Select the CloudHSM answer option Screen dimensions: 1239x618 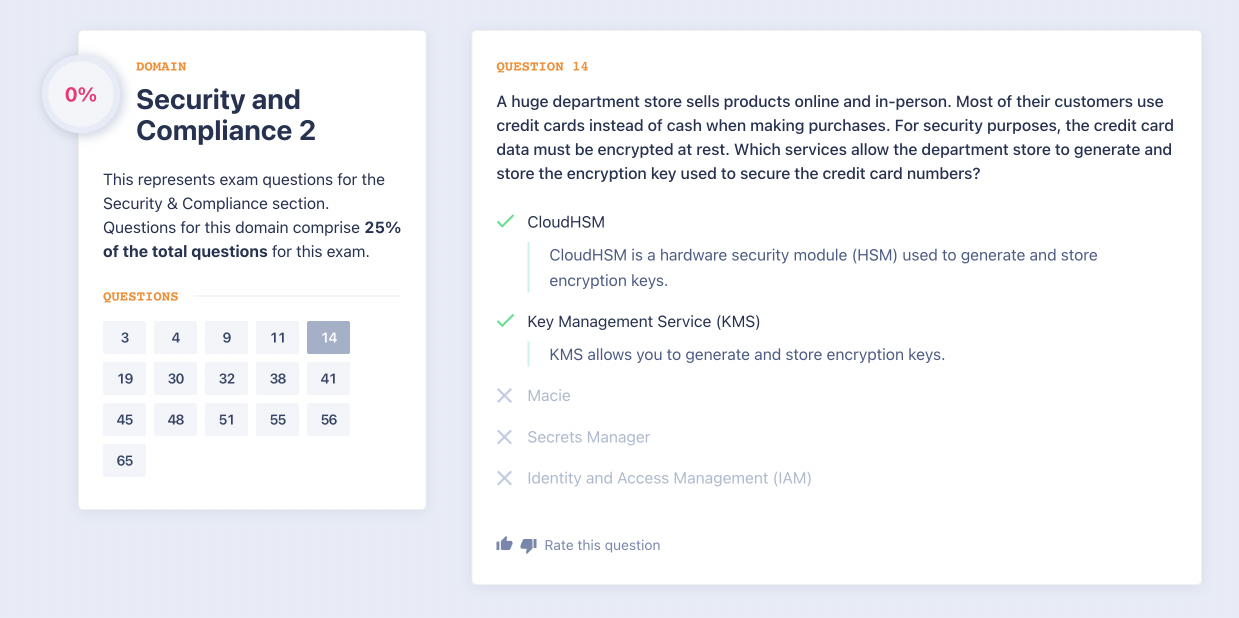(x=566, y=222)
